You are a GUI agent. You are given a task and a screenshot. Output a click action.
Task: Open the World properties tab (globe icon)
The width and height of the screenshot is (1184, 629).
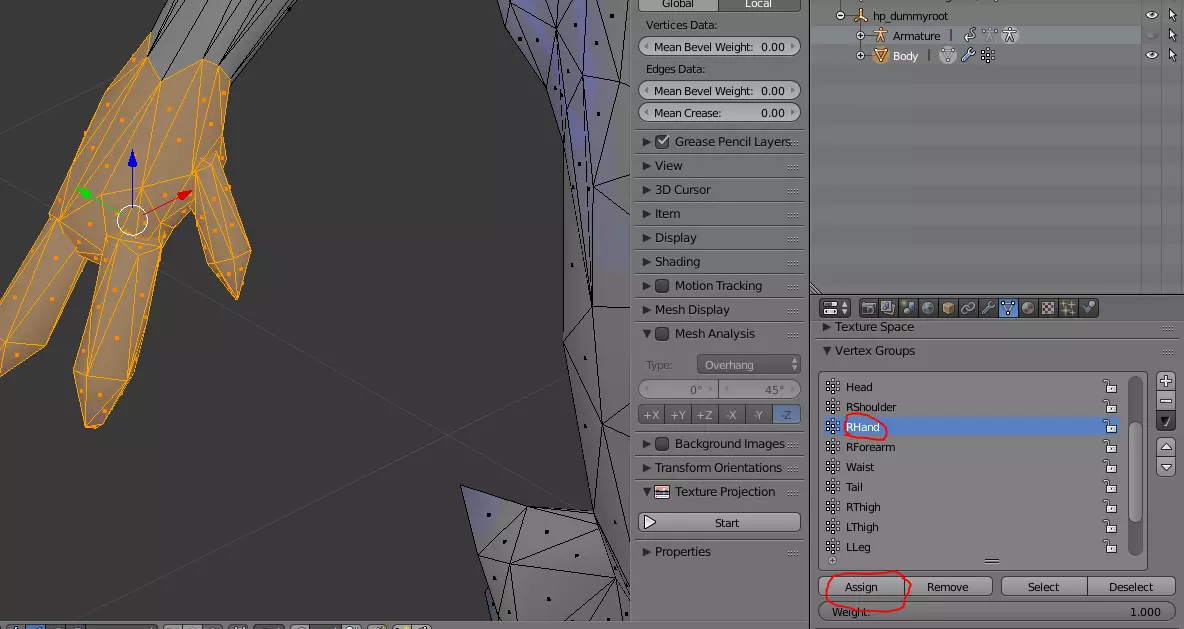point(928,308)
